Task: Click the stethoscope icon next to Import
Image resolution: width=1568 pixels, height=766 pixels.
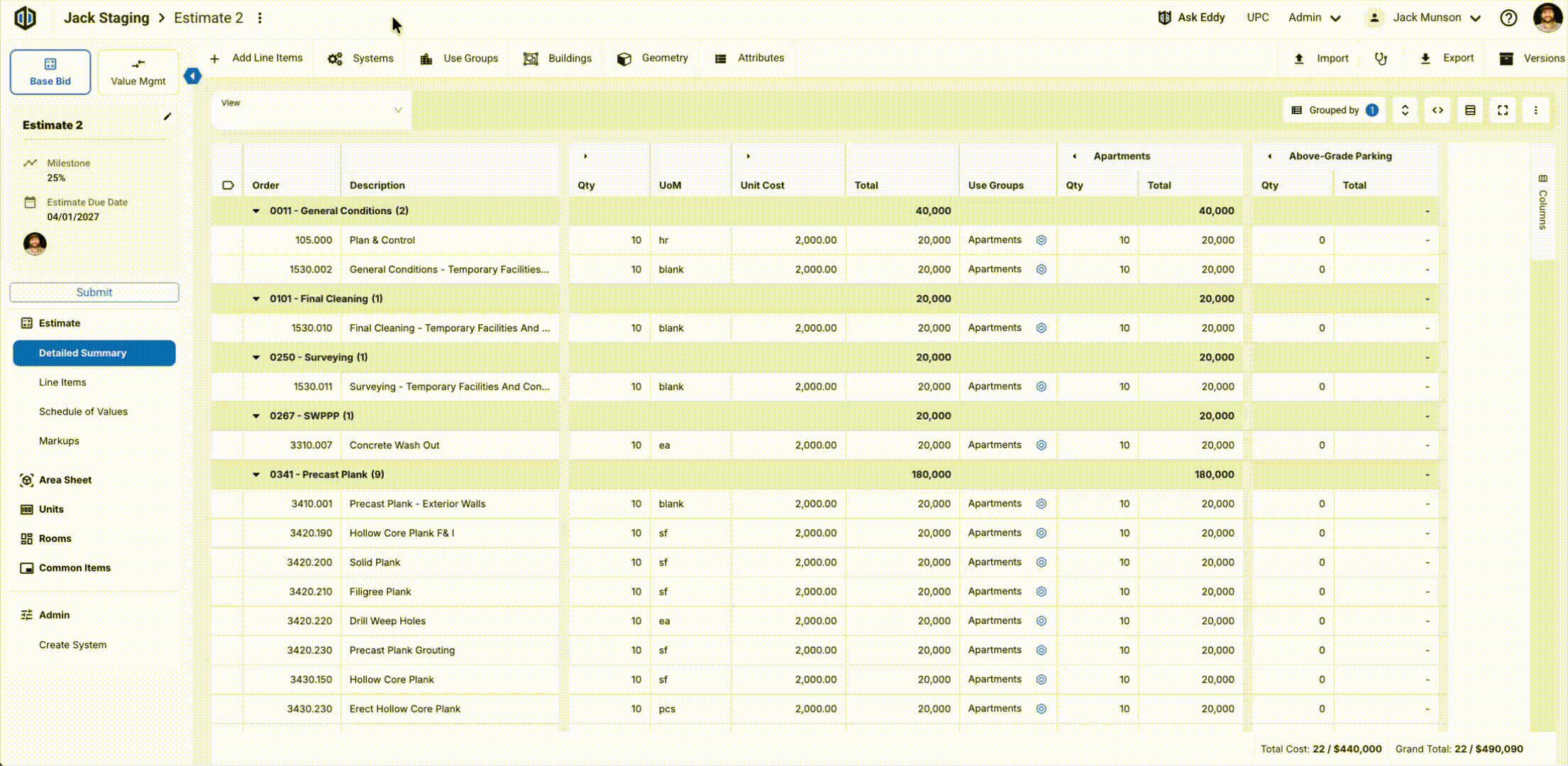Action: pyautogui.click(x=1381, y=59)
